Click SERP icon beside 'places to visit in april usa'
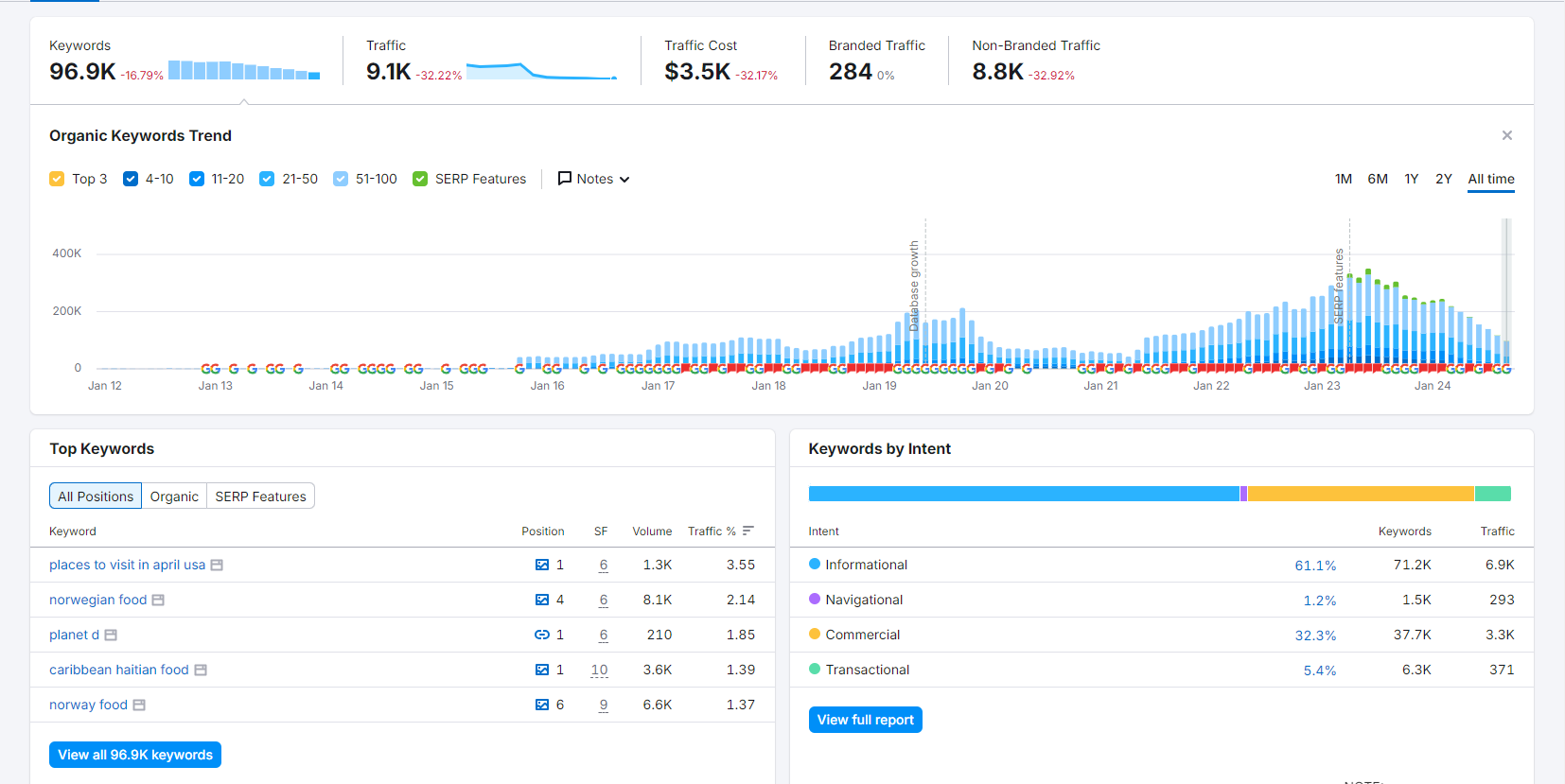Viewport: 1565px width, 784px height. click(x=217, y=566)
